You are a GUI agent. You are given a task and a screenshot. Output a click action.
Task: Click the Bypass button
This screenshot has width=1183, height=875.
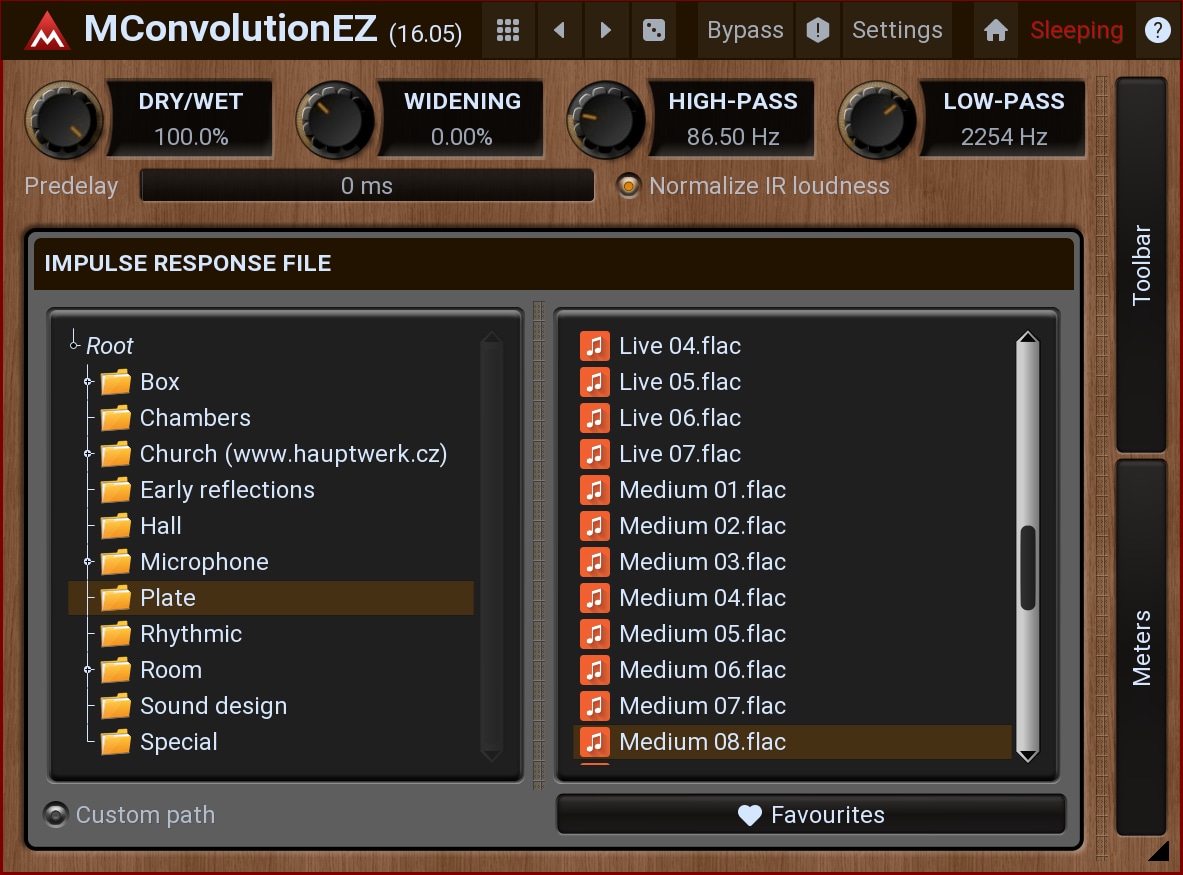tap(745, 30)
